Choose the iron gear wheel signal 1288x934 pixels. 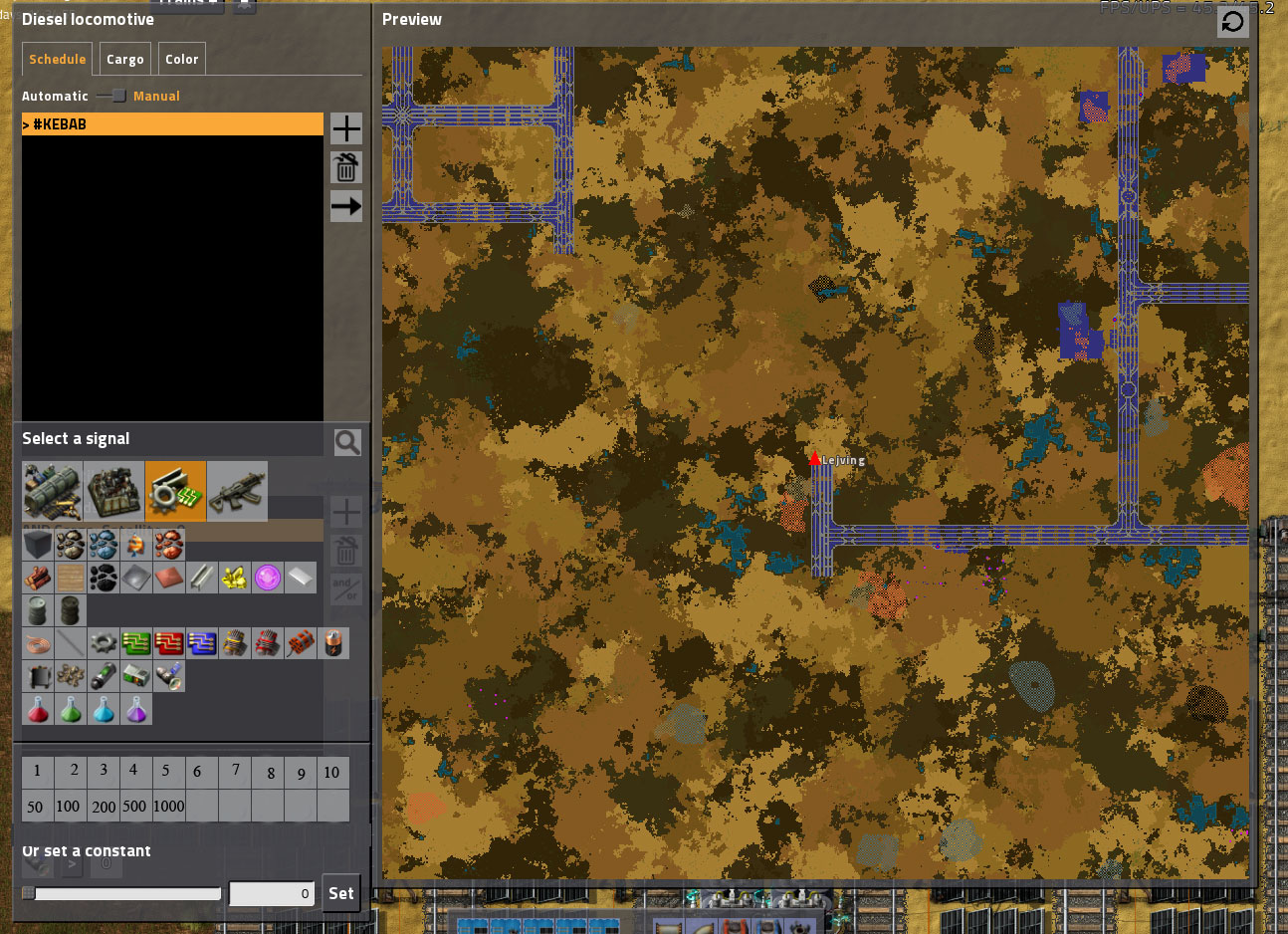[104, 643]
